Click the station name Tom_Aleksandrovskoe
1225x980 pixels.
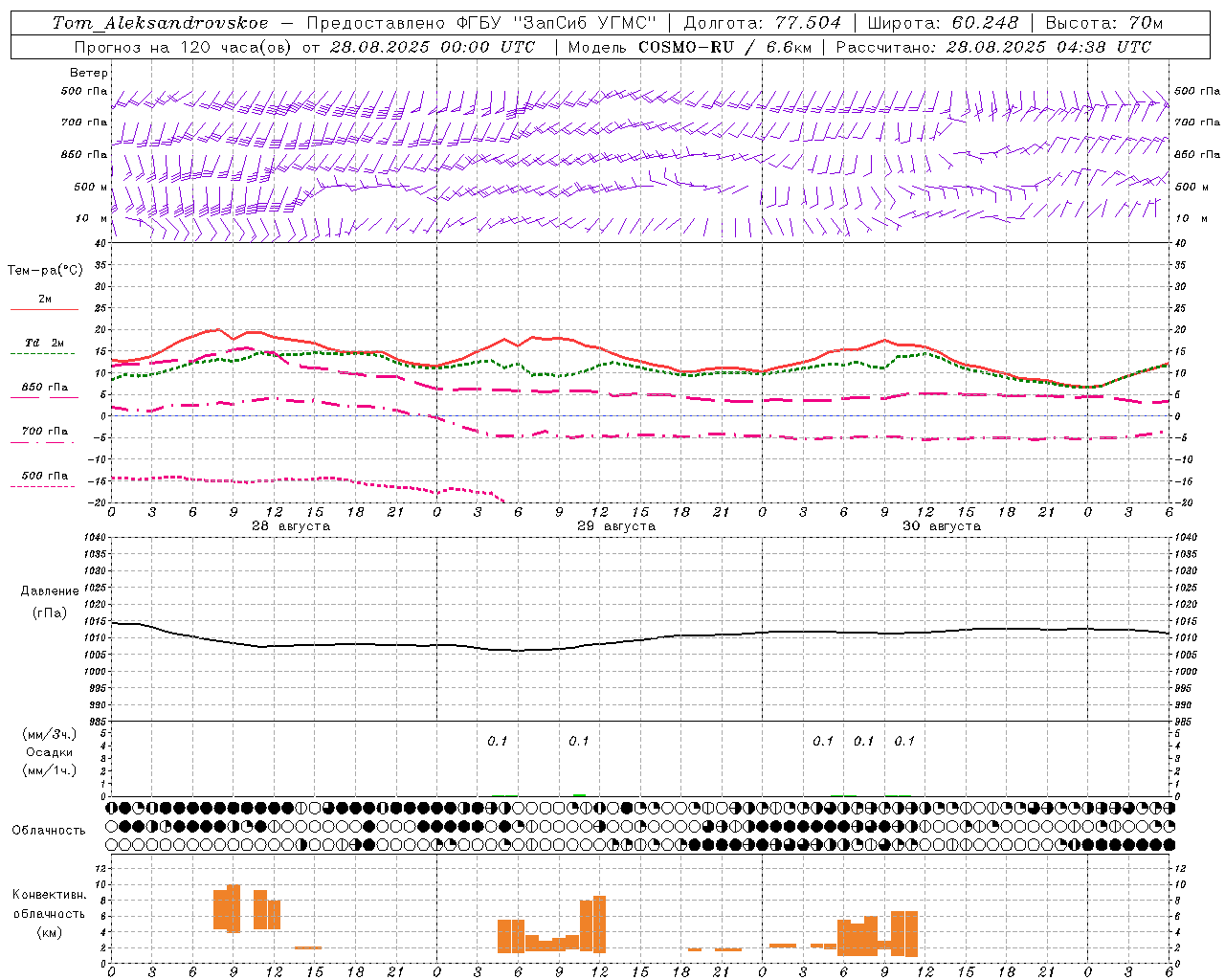tap(160, 23)
